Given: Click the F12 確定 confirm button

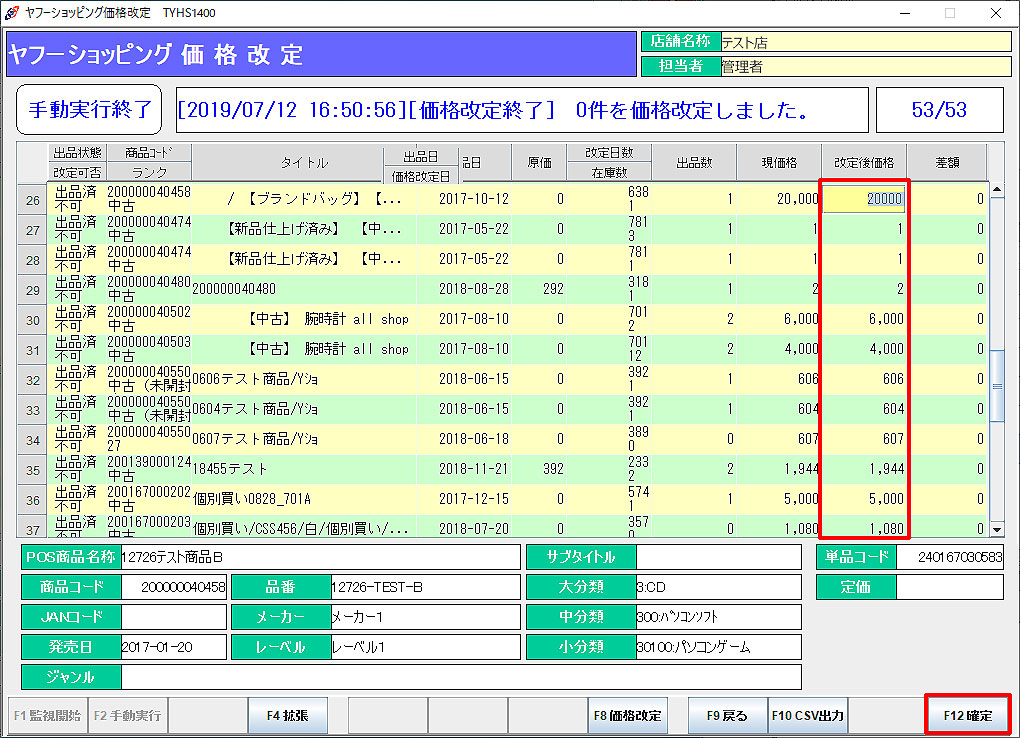Looking at the screenshot, I should 967,715.
